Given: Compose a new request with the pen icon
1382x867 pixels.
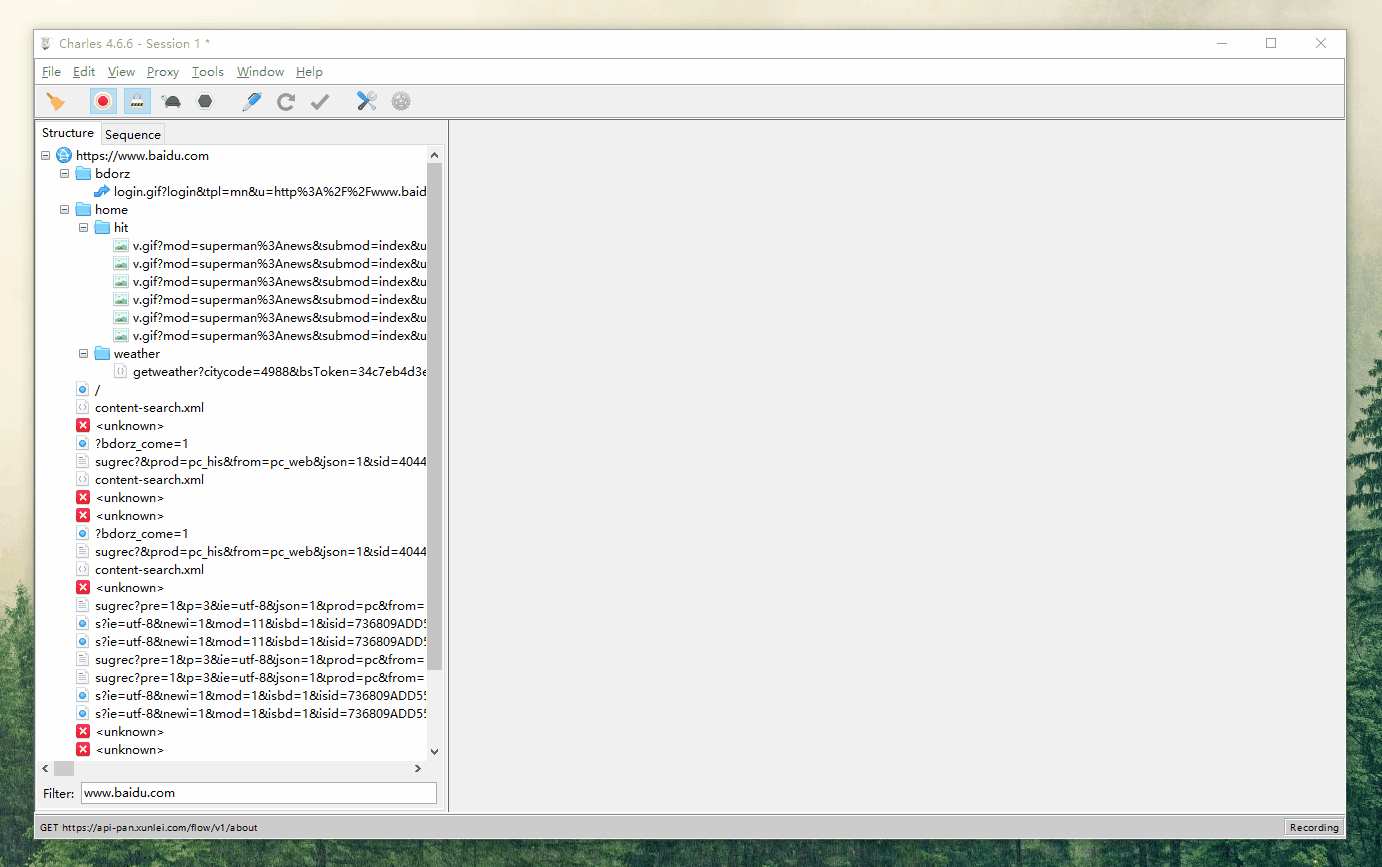Looking at the screenshot, I should pyautogui.click(x=252, y=101).
